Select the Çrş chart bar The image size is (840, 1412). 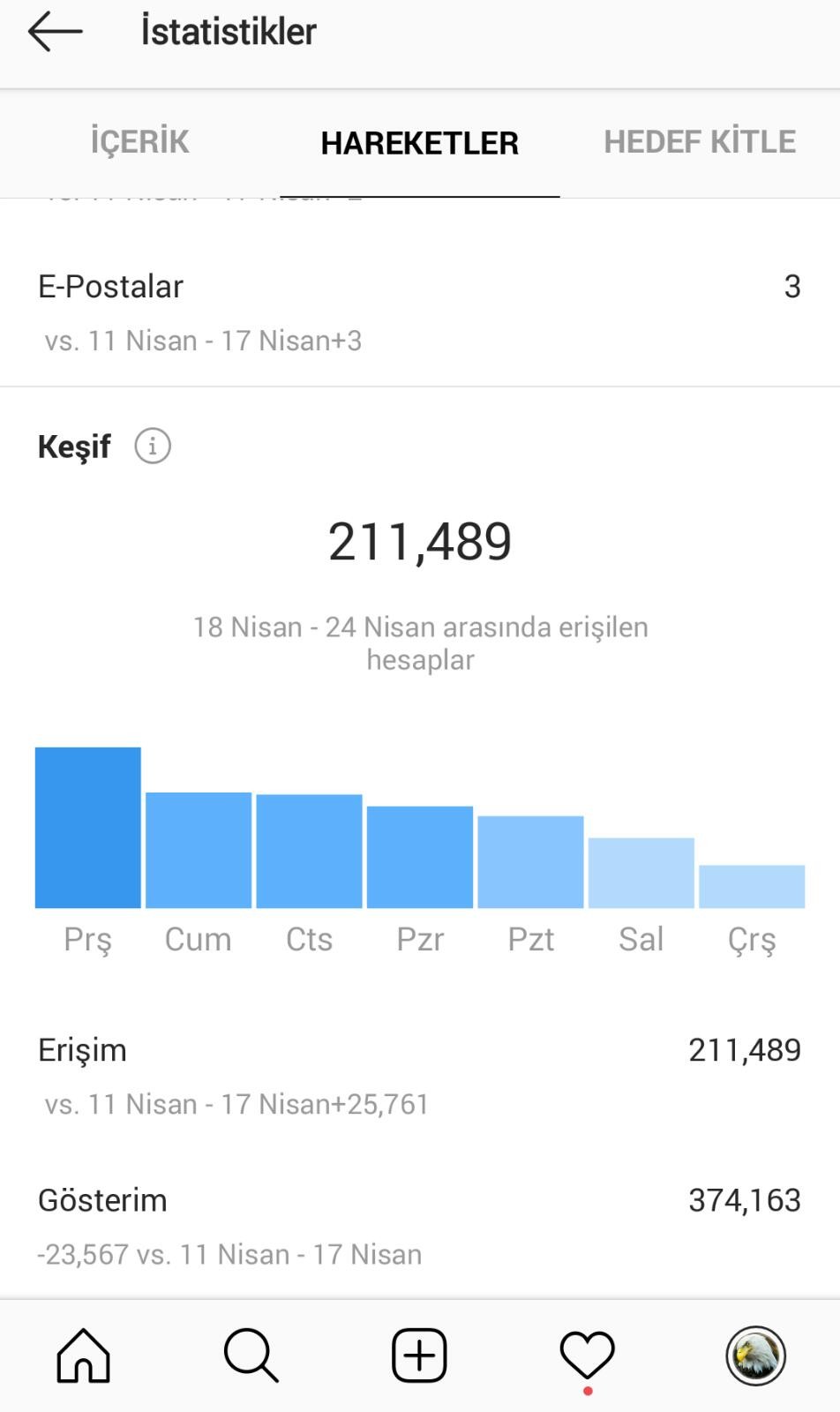click(752, 886)
